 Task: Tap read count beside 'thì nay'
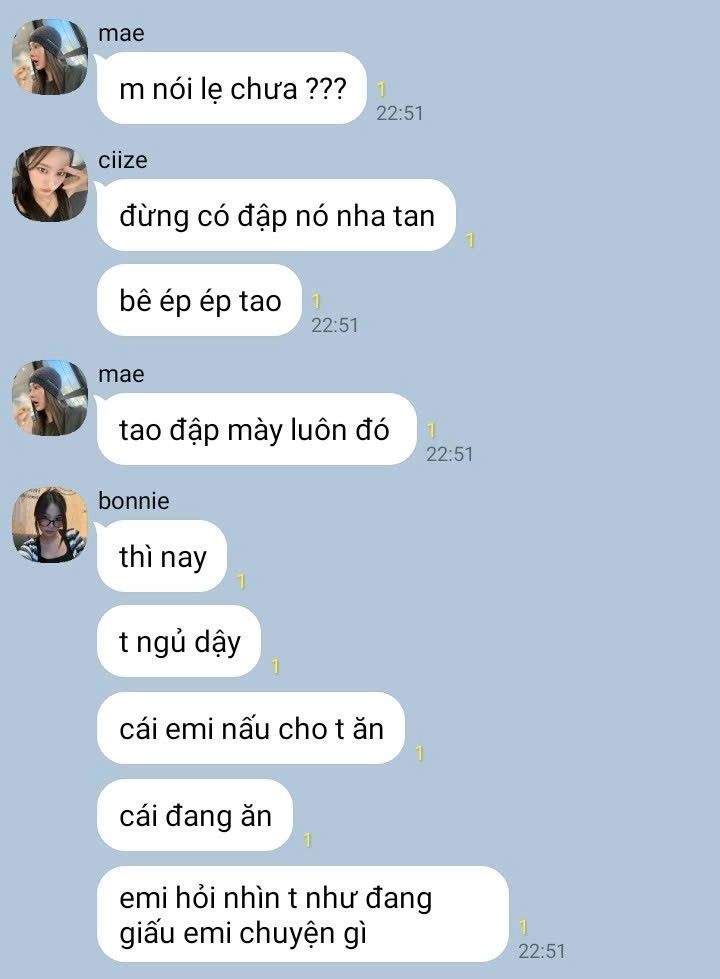[x=242, y=582]
